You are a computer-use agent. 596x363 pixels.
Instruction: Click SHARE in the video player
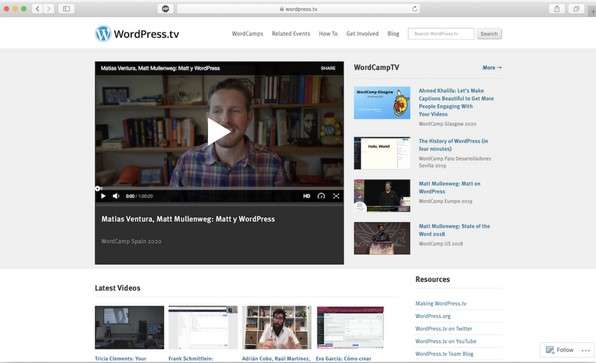pyautogui.click(x=328, y=68)
